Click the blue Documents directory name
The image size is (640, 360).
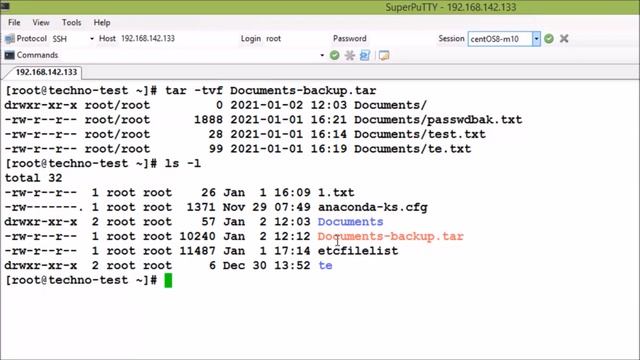point(351,222)
